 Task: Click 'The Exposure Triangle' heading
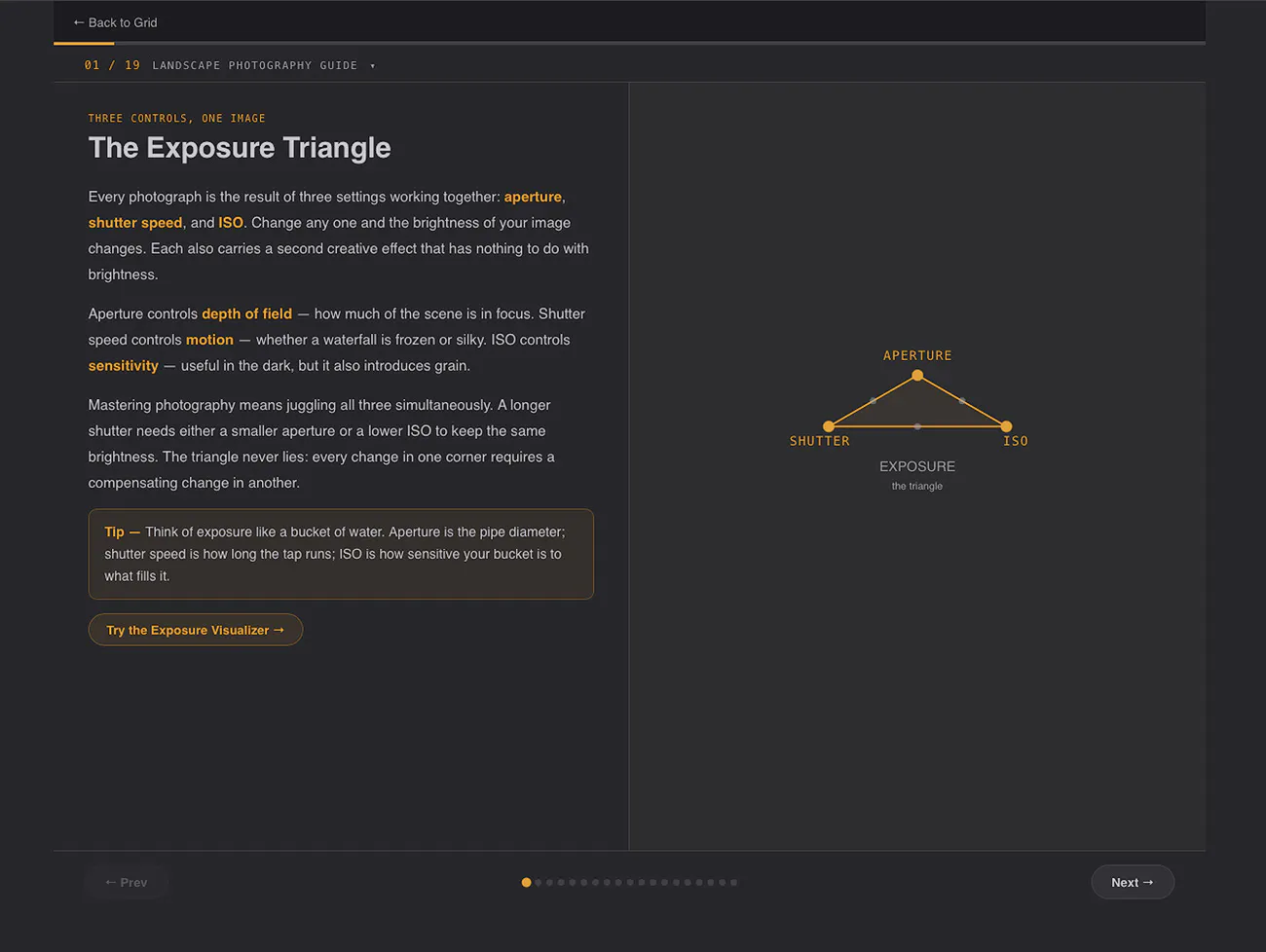click(x=240, y=148)
